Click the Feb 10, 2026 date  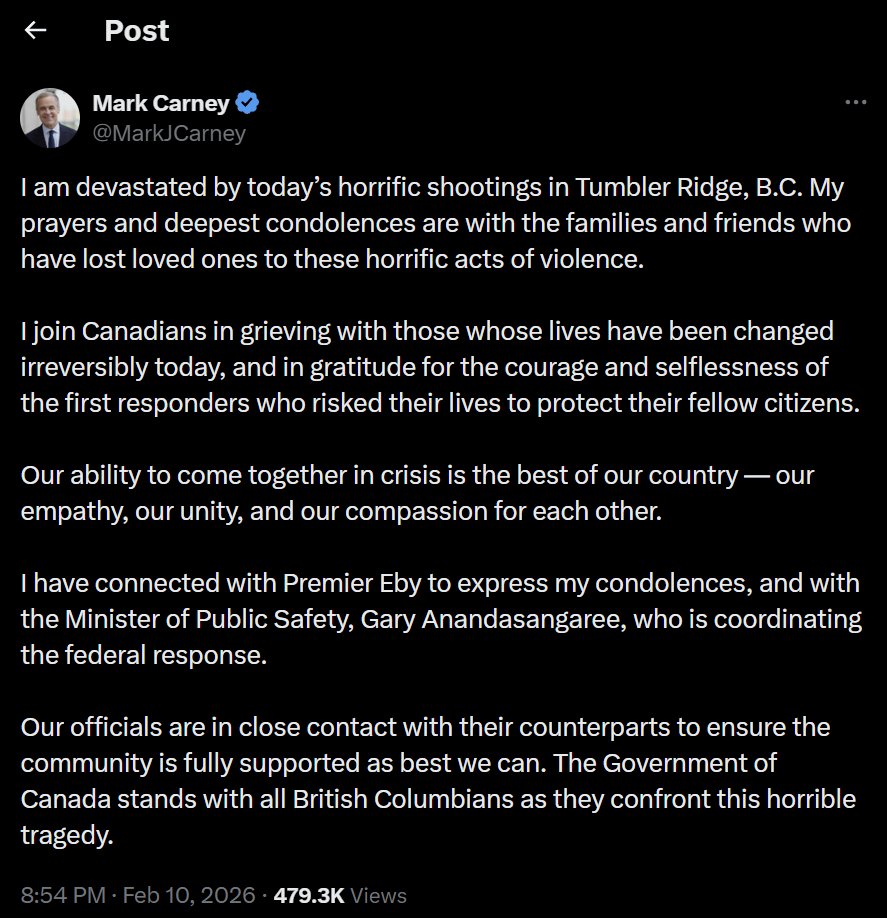pyautogui.click(x=189, y=895)
